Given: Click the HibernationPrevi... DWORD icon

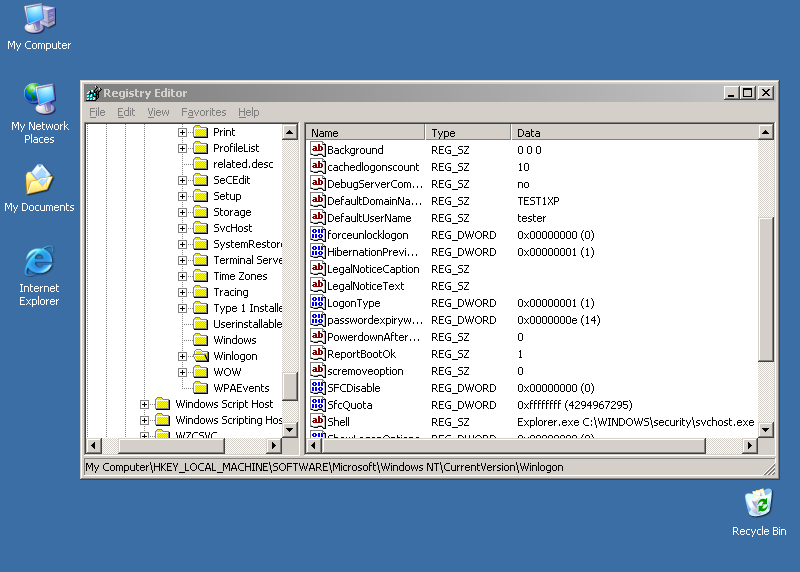Looking at the screenshot, I should (317, 252).
